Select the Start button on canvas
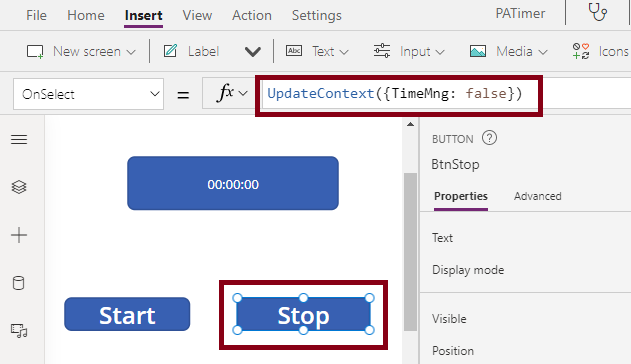The width and height of the screenshot is (631, 364). click(x=127, y=314)
